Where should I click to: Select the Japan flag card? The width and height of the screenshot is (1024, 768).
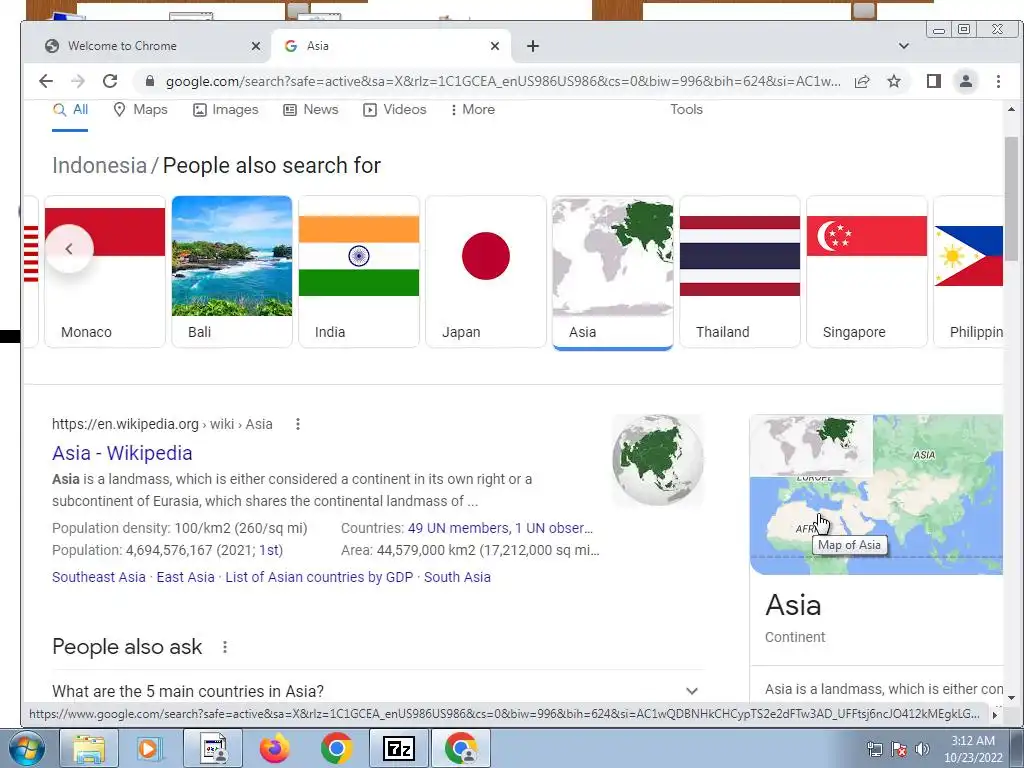click(x=486, y=272)
